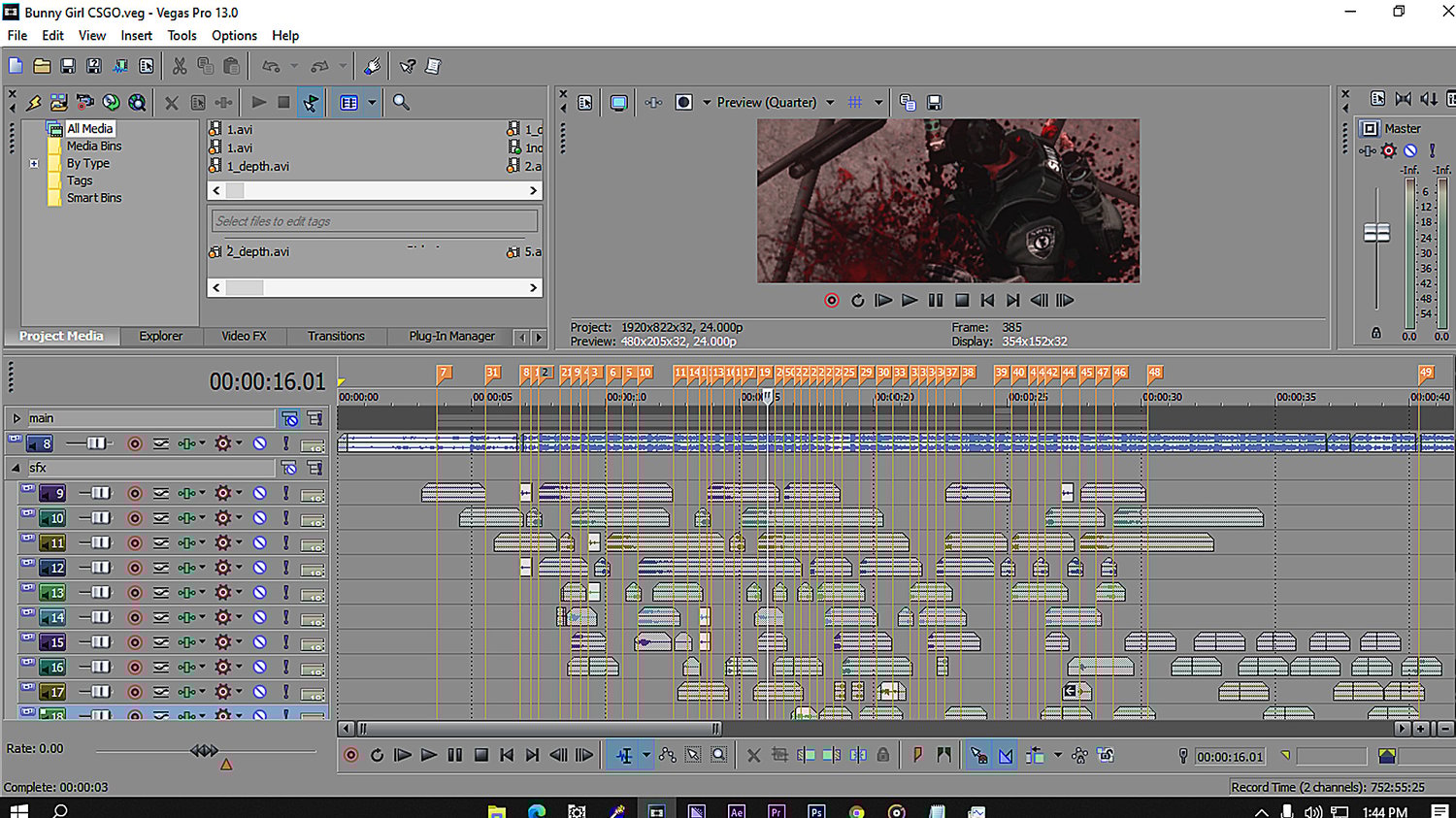
Task: Click the Master FX gear icon
Action: point(1389,150)
